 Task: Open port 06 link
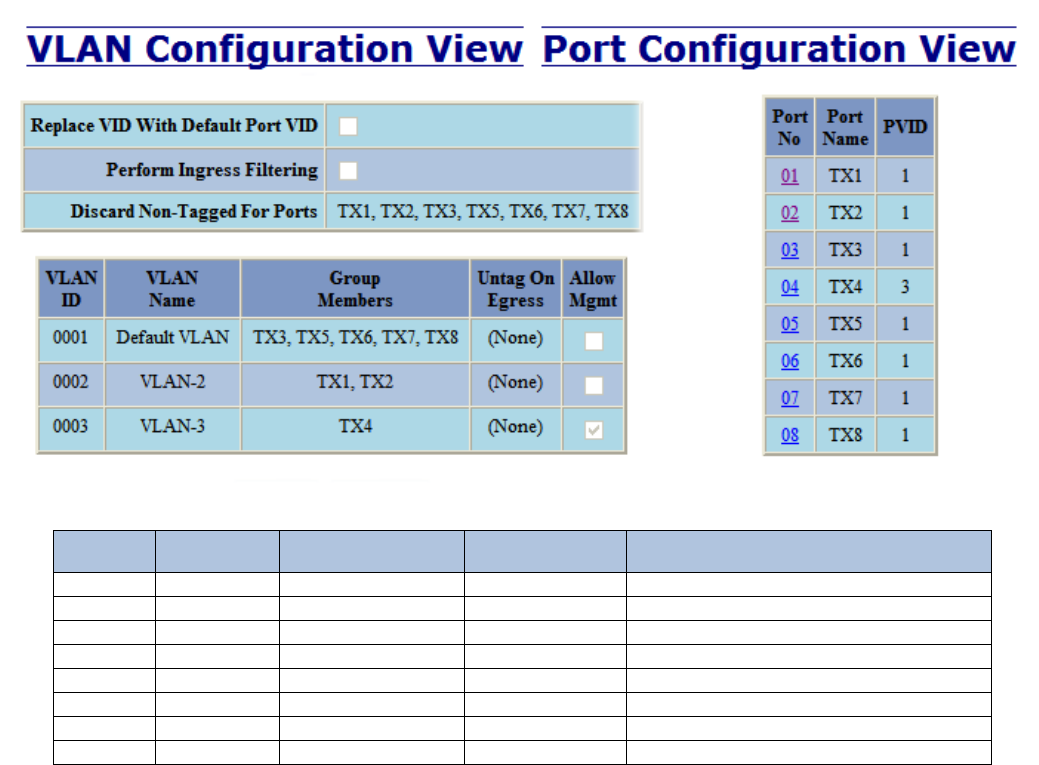[x=789, y=361]
